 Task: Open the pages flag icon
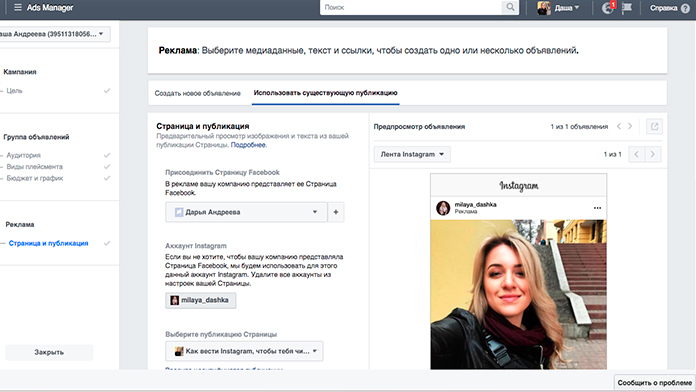[x=627, y=8]
